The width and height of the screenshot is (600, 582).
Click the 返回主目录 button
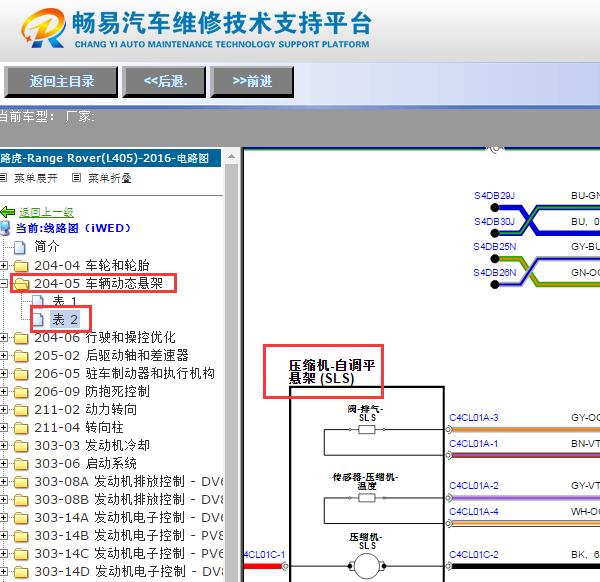pyautogui.click(x=61, y=82)
